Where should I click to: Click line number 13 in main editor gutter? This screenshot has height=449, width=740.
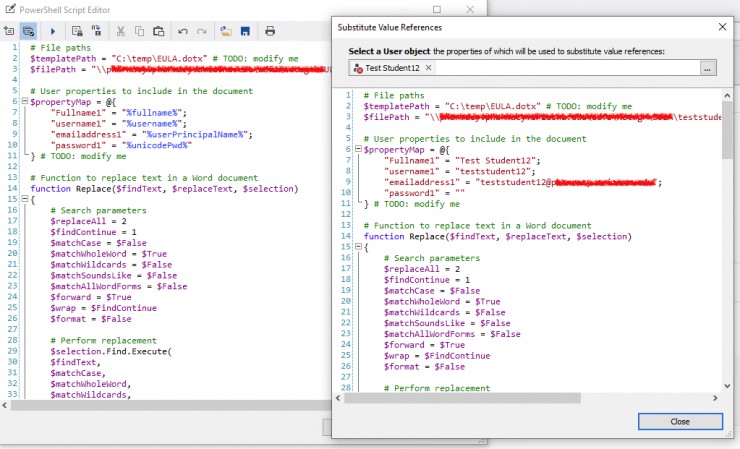(x=12, y=178)
